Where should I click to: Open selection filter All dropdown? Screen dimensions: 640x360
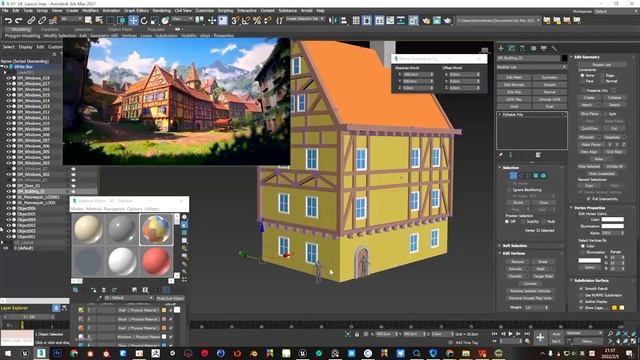(71, 19)
